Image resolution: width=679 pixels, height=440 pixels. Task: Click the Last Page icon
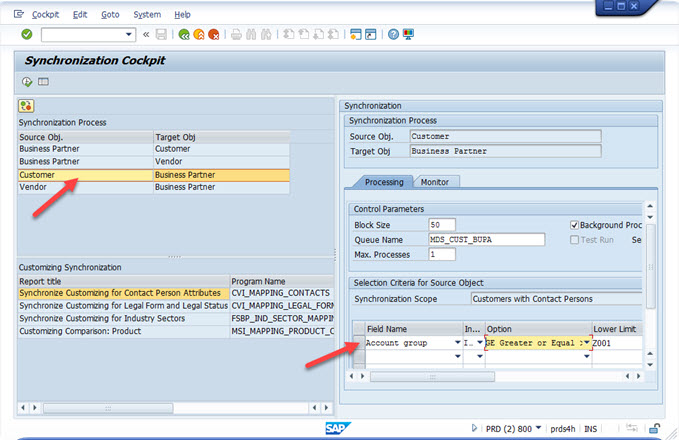[333, 34]
